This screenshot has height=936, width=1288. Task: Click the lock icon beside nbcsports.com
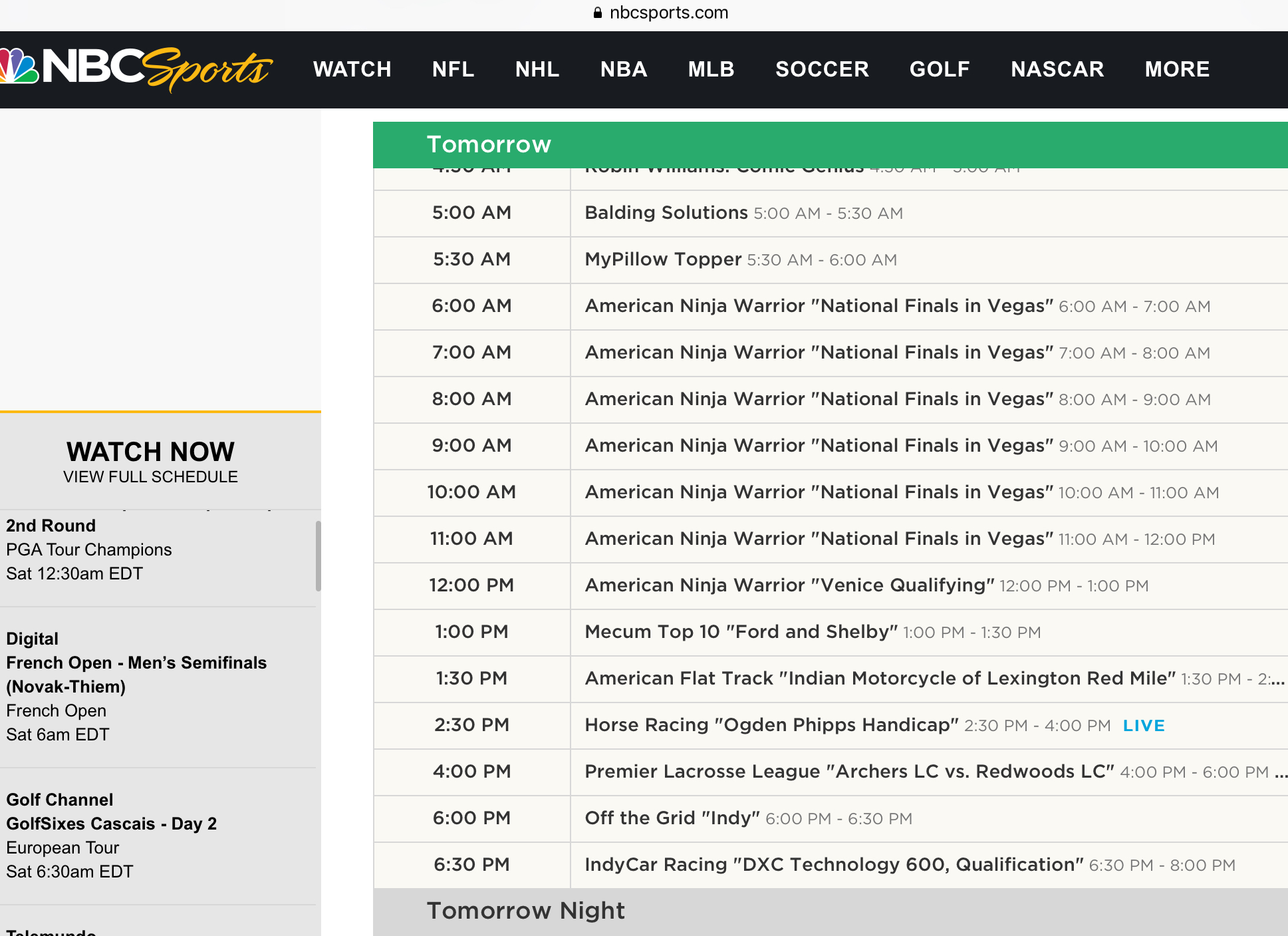click(598, 13)
